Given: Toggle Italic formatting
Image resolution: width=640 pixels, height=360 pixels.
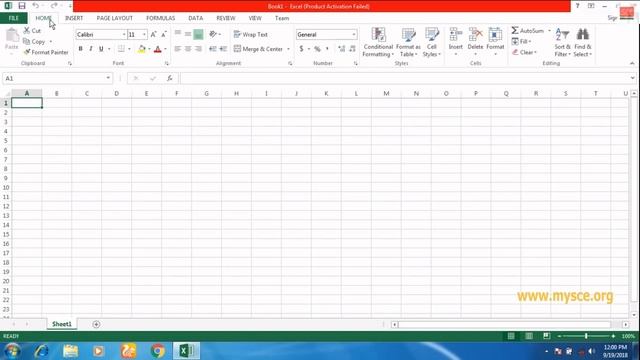Looking at the screenshot, I should (91, 49).
